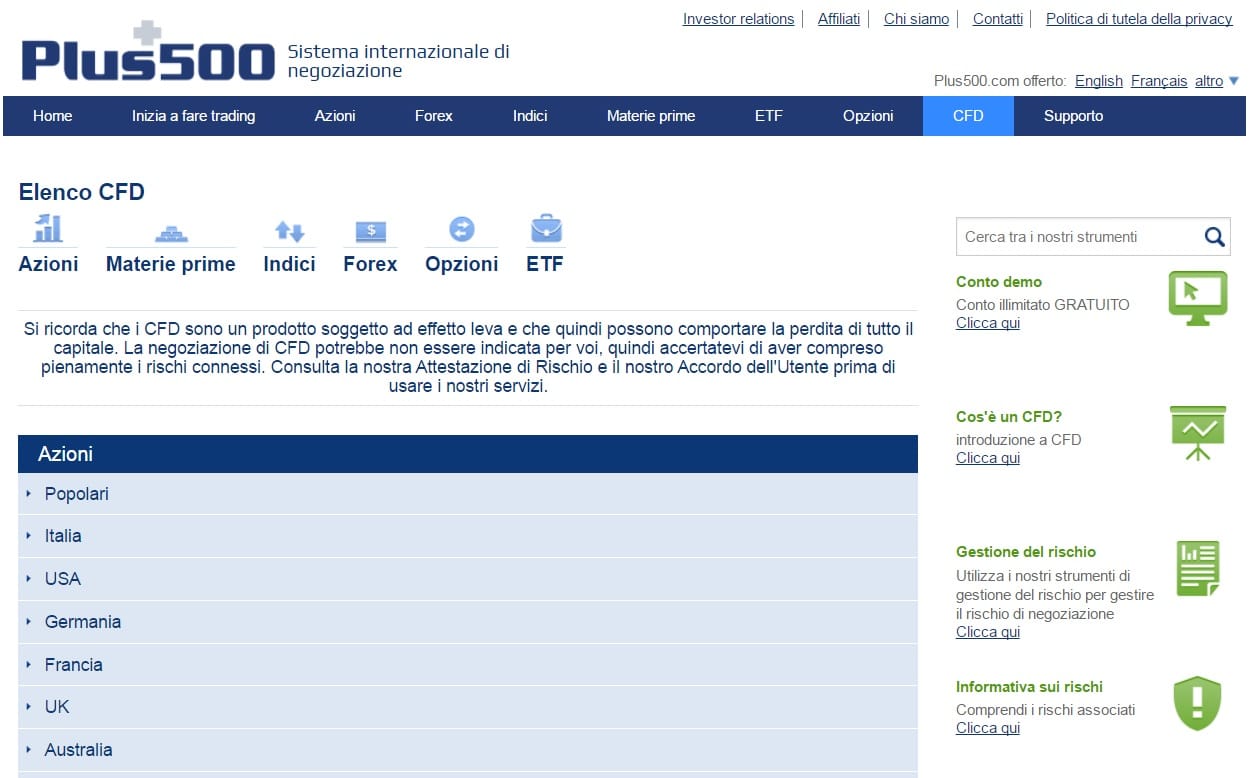
Task: Click Clicca qui under Informativa sui rischi
Action: 988,728
